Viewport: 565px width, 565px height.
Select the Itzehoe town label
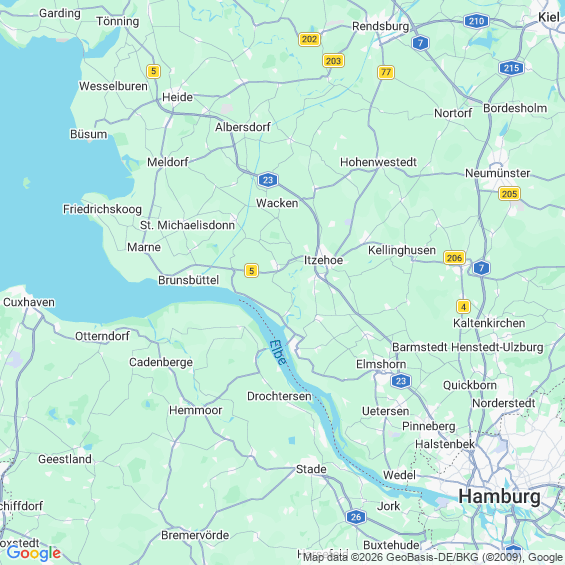tap(324, 260)
